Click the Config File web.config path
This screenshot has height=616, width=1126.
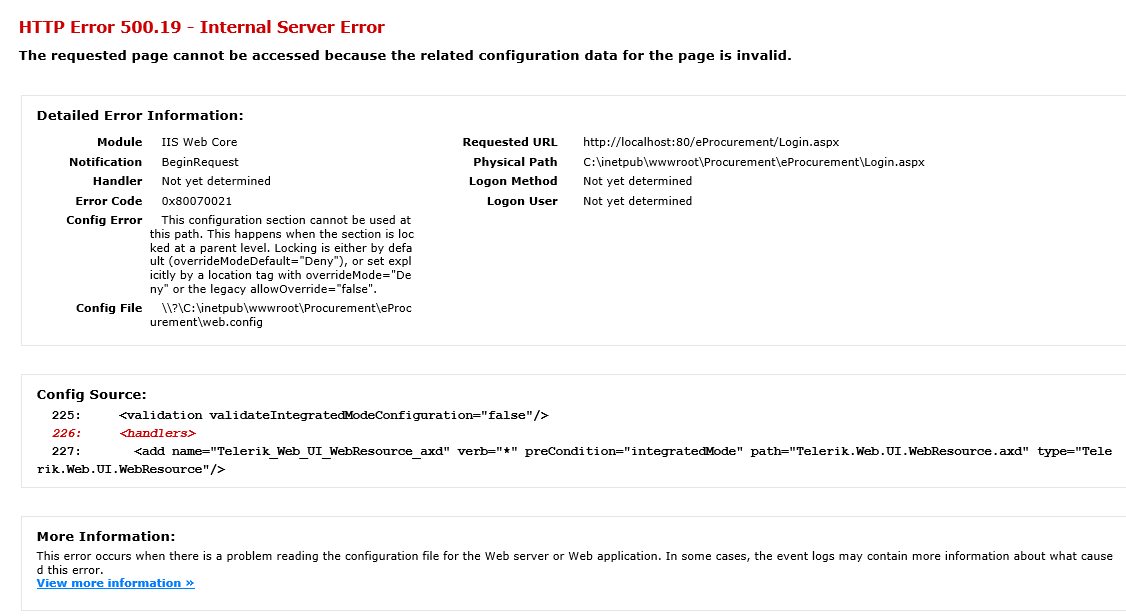point(281,315)
